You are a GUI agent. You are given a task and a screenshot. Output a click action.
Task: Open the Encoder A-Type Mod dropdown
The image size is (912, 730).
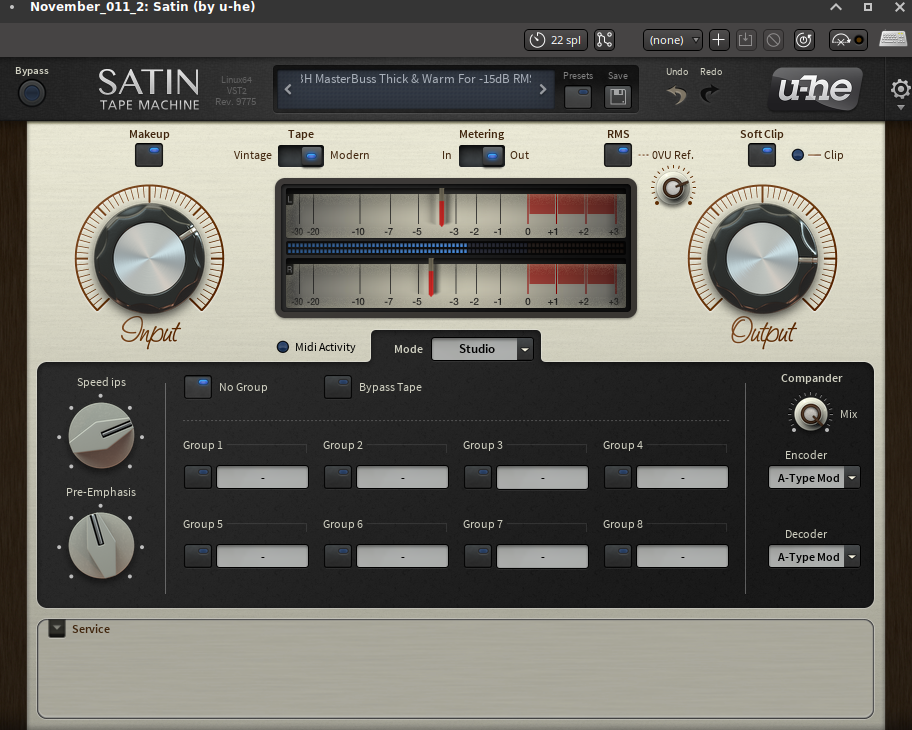814,478
